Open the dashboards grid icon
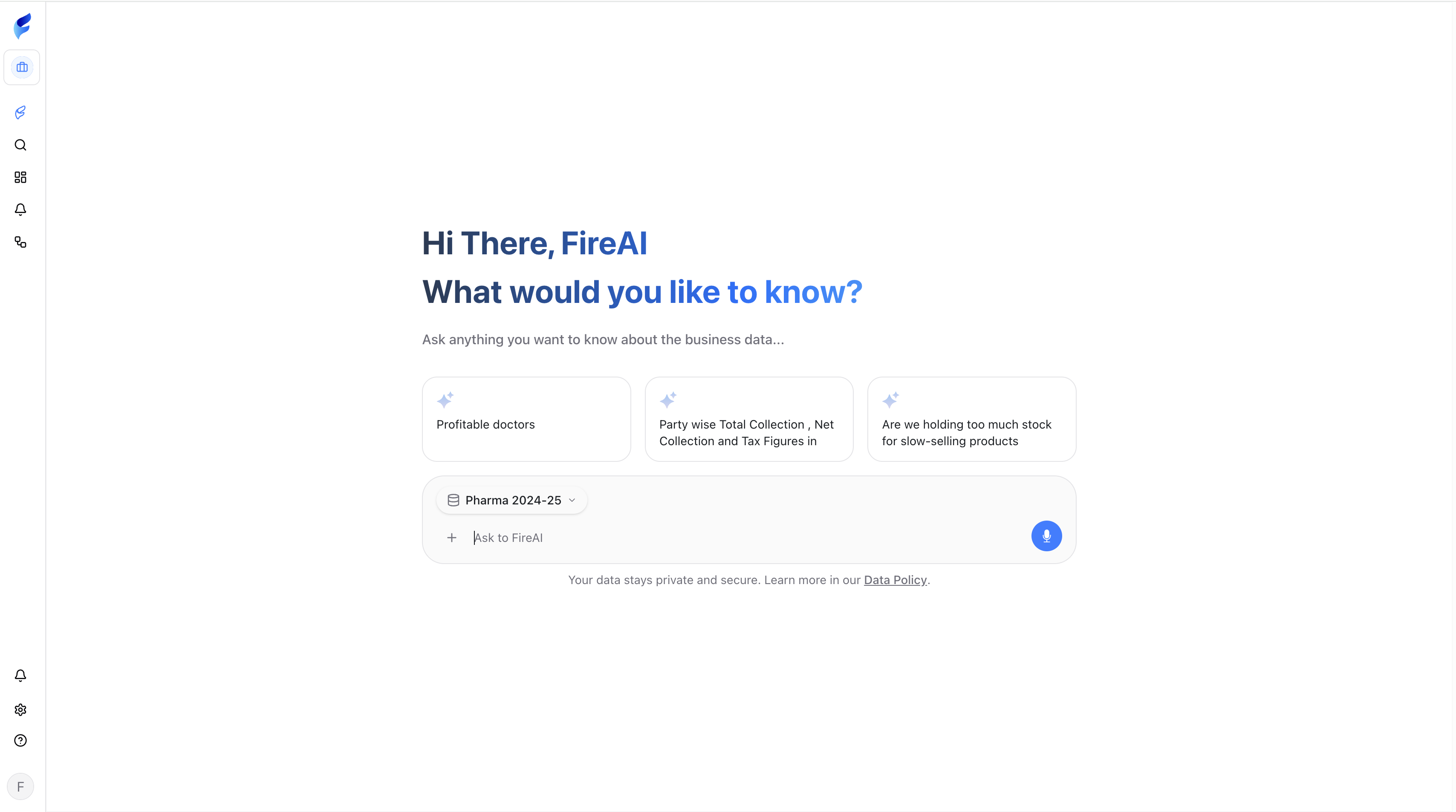This screenshot has height=812, width=1456. pyautogui.click(x=20, y=177)
